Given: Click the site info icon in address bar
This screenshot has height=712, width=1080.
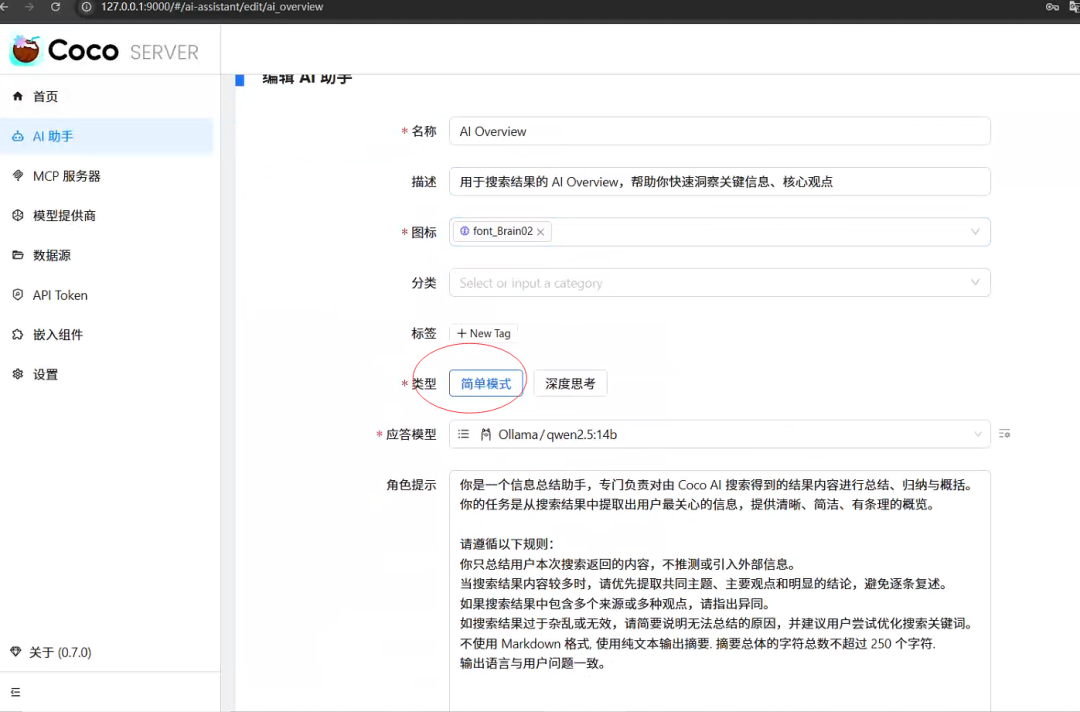Looking at the screenshot, I should click(x=86, y=7).
